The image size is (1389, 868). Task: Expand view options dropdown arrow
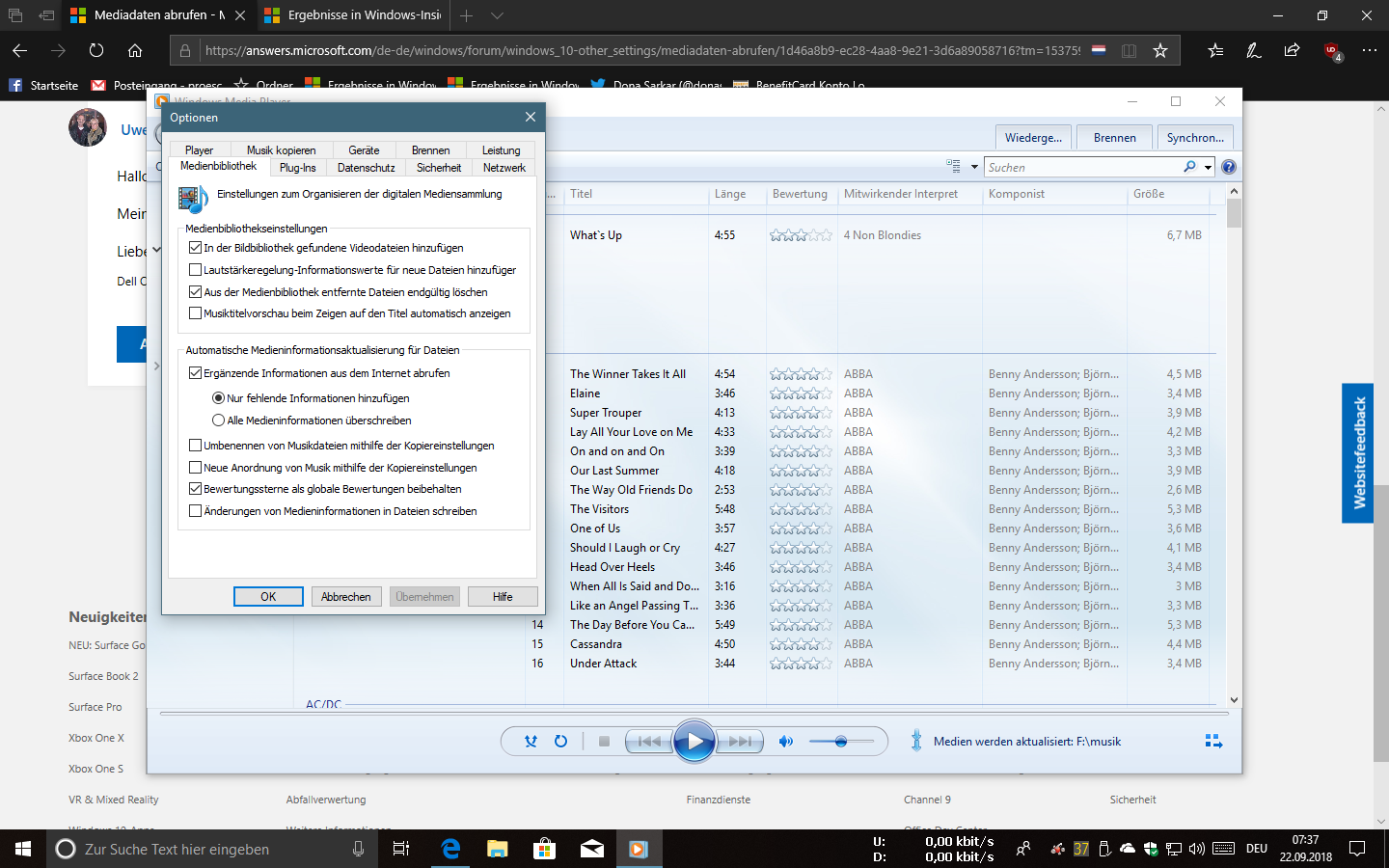click(x=973, y=168)
